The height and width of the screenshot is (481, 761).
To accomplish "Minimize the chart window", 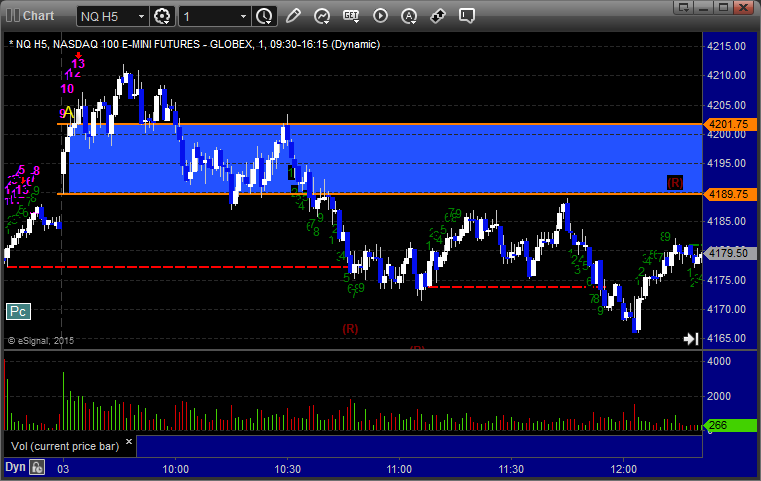I will point(704,7).
